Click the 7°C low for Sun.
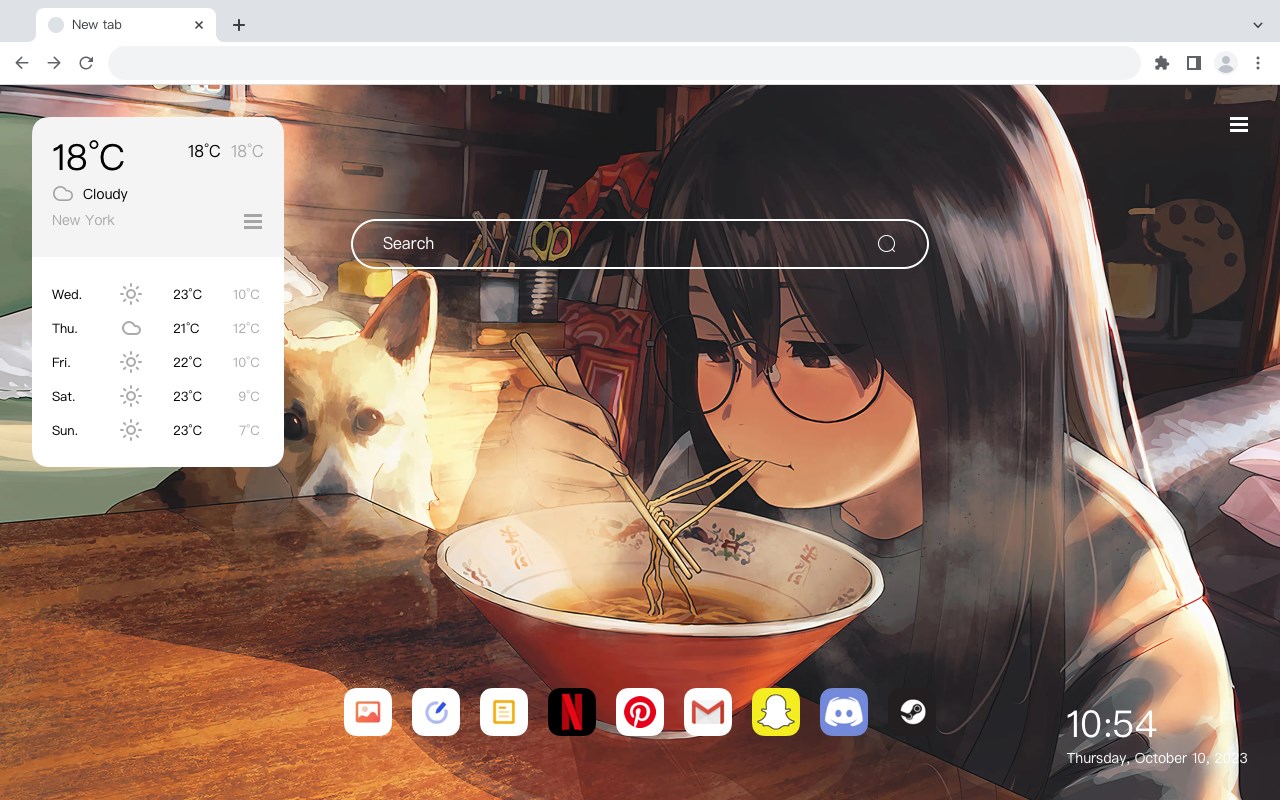Viewport: 1280px width, 800px height. click(249, 430)
